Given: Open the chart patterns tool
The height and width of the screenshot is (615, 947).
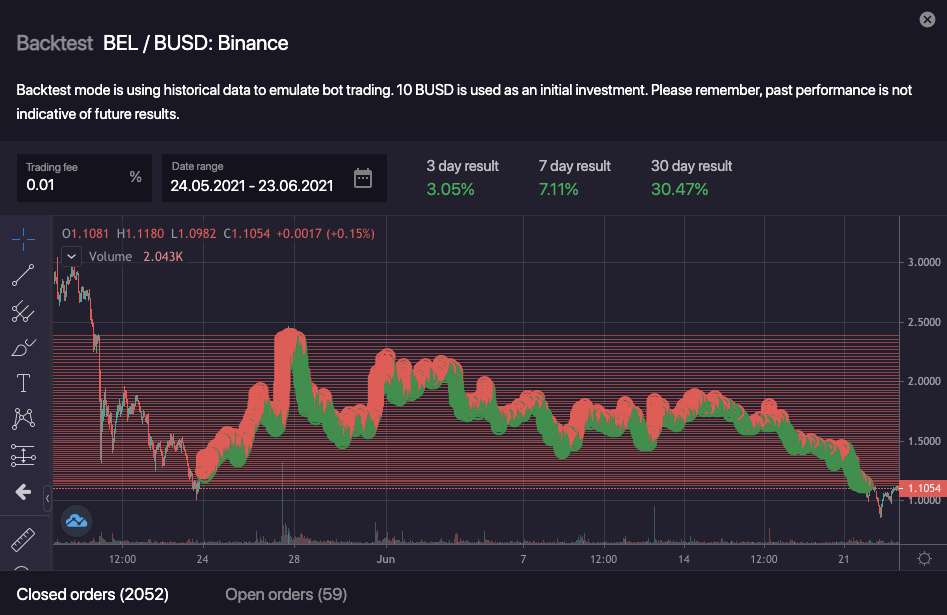Looking at the screenshot, I should (23, 419).
